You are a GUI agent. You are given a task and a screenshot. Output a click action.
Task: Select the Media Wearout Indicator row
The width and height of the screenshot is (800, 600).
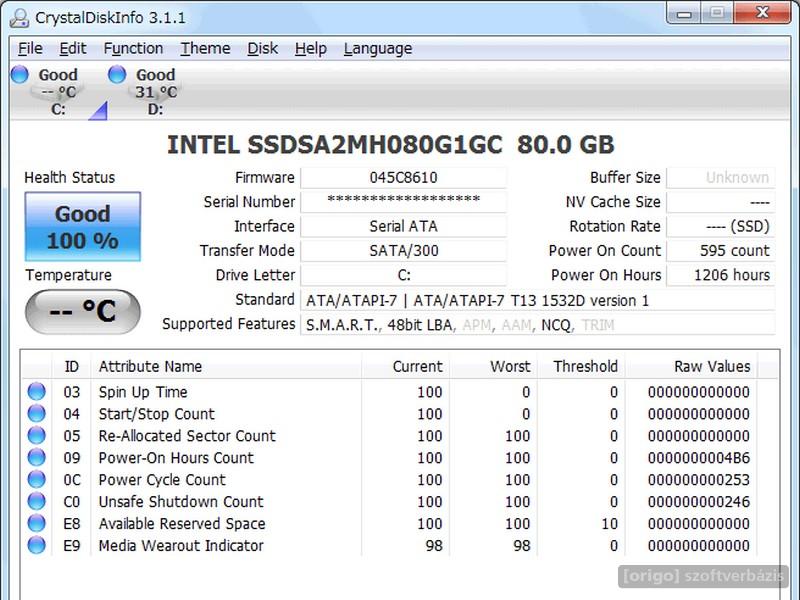[x=389, y=545]
